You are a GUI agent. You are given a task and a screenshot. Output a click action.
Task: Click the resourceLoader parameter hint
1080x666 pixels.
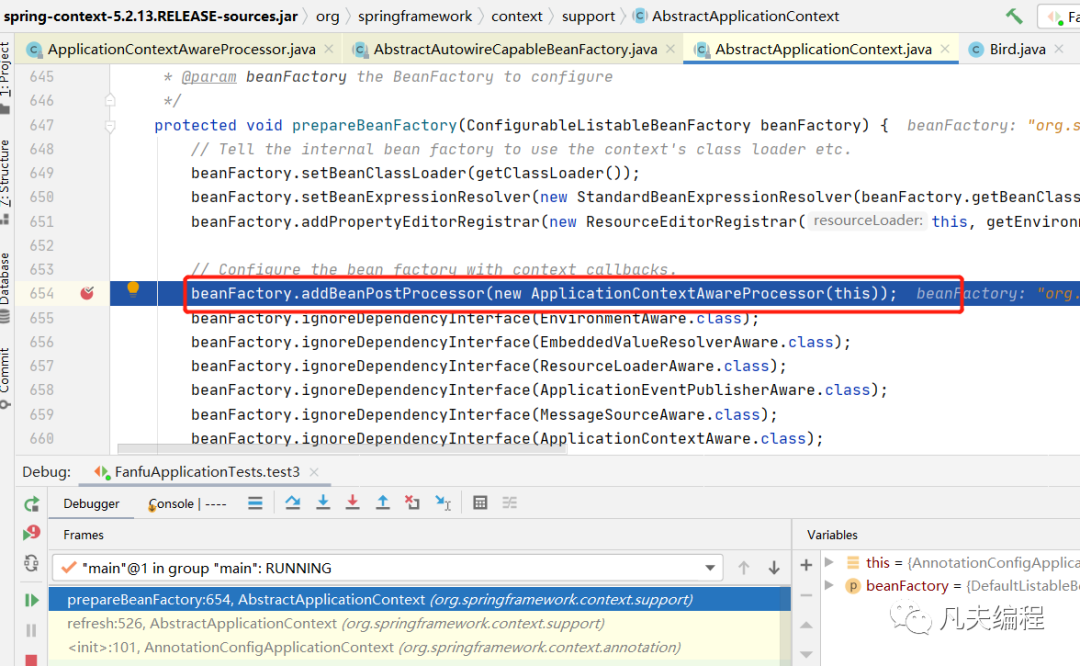pos(867,220)
